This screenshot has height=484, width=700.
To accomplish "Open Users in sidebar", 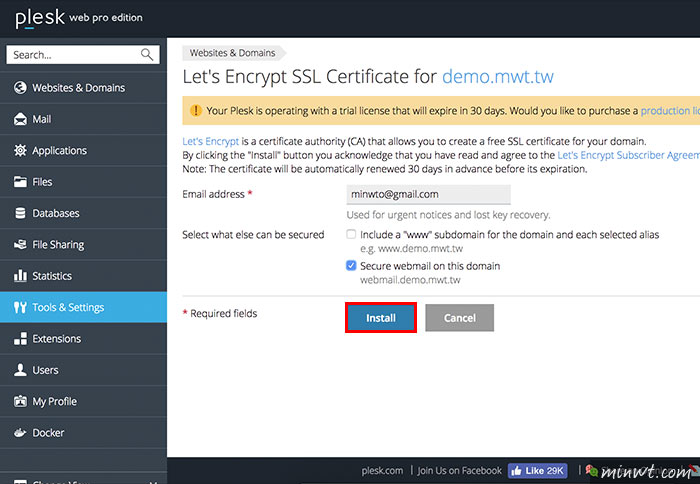I will point(83,370).
